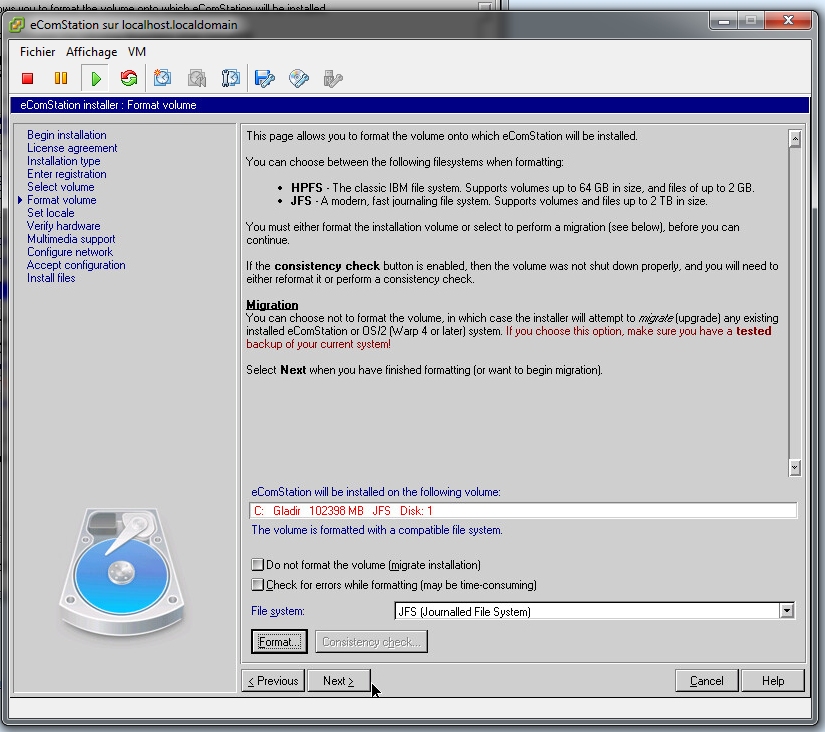
Task: Click the CD/DVD drive connection icon
Action: point(298,78)
